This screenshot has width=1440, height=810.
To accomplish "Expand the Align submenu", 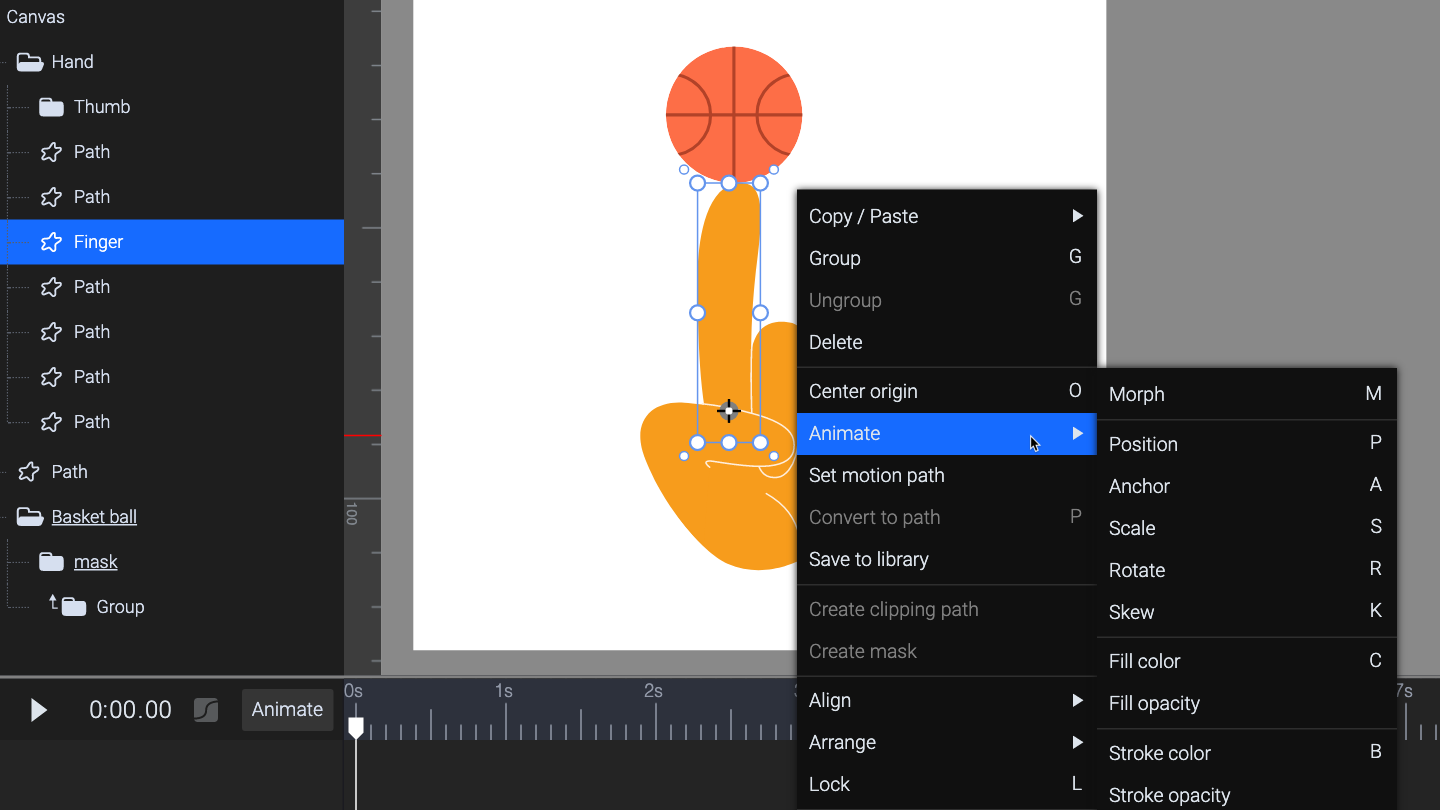I will coord(946,700).
